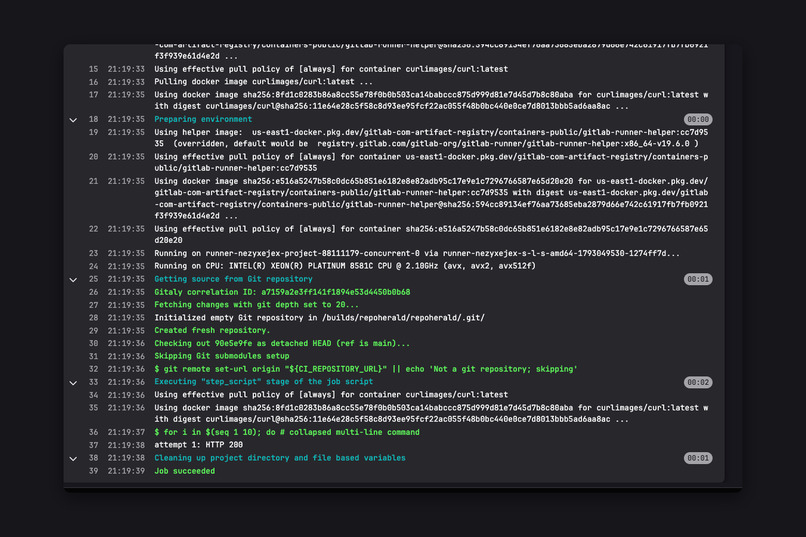Image resolution: width=806 pixels, height=537 pixels.
Task: Click the 'git remote set-url origin' command line
Action: click(365, 369)
